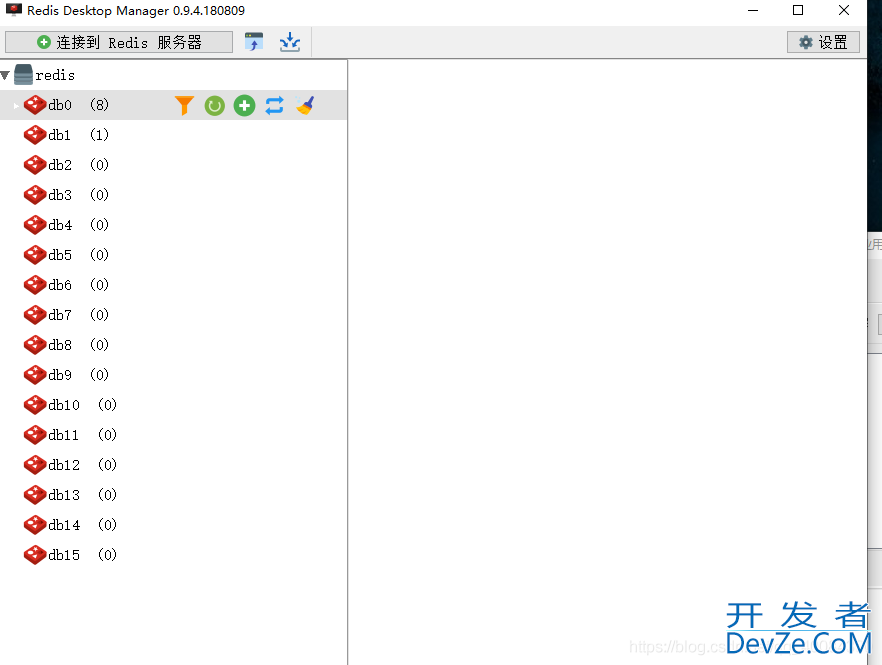Select the db10 database row
Viewport: 882px width, 665px height.
tap(173, 405)
